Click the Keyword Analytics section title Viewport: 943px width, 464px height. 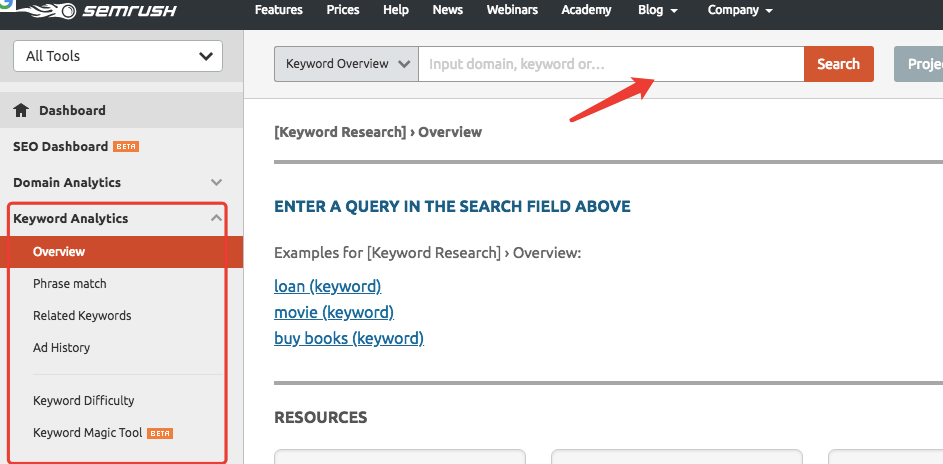(70, 218)
